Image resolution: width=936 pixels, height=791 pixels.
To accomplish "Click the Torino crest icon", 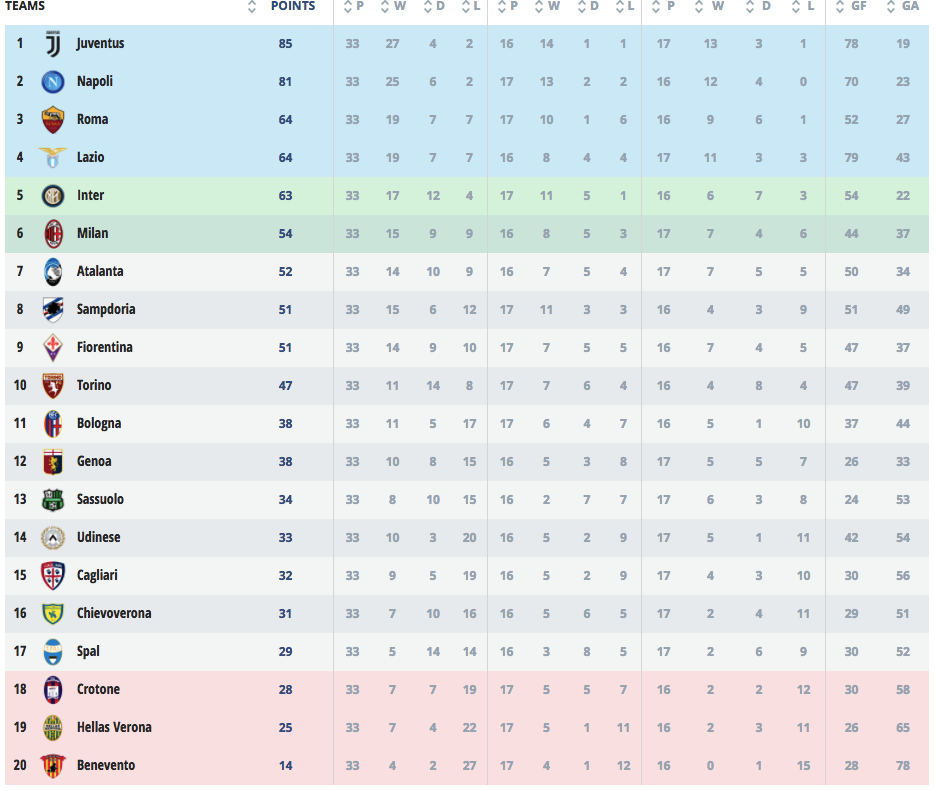I will 53,386.
